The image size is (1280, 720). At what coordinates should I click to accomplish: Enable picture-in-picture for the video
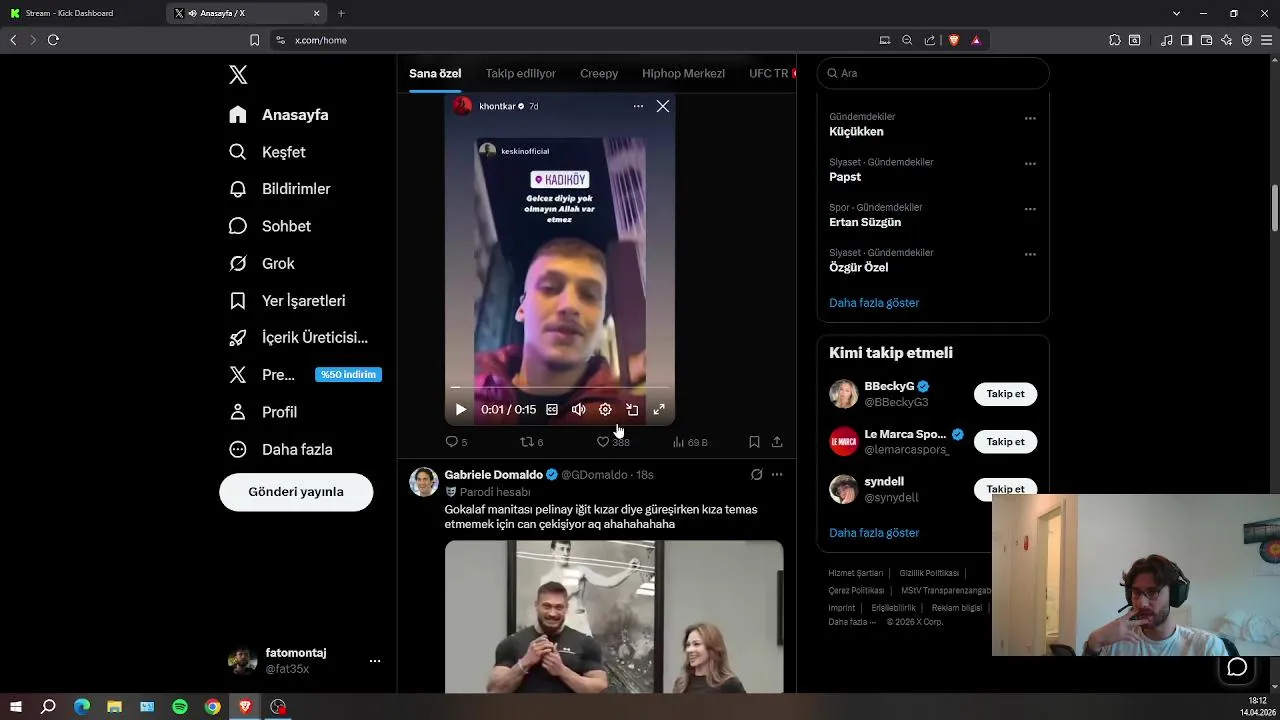point(632,409)
